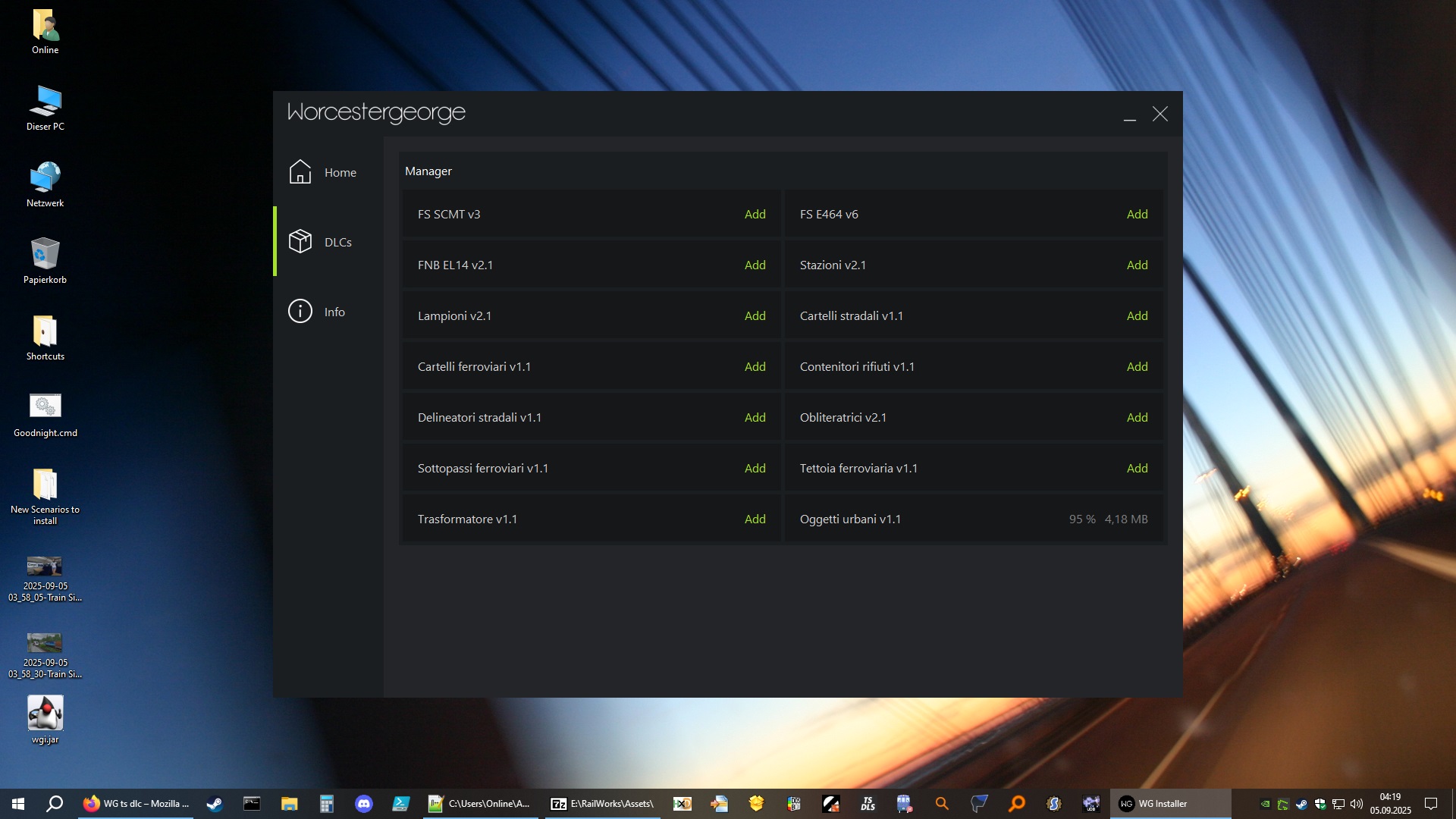This screenshot has width=1456, height=819.
Task: Open the Info circle icon page
Action: click(x=300, y=312)
